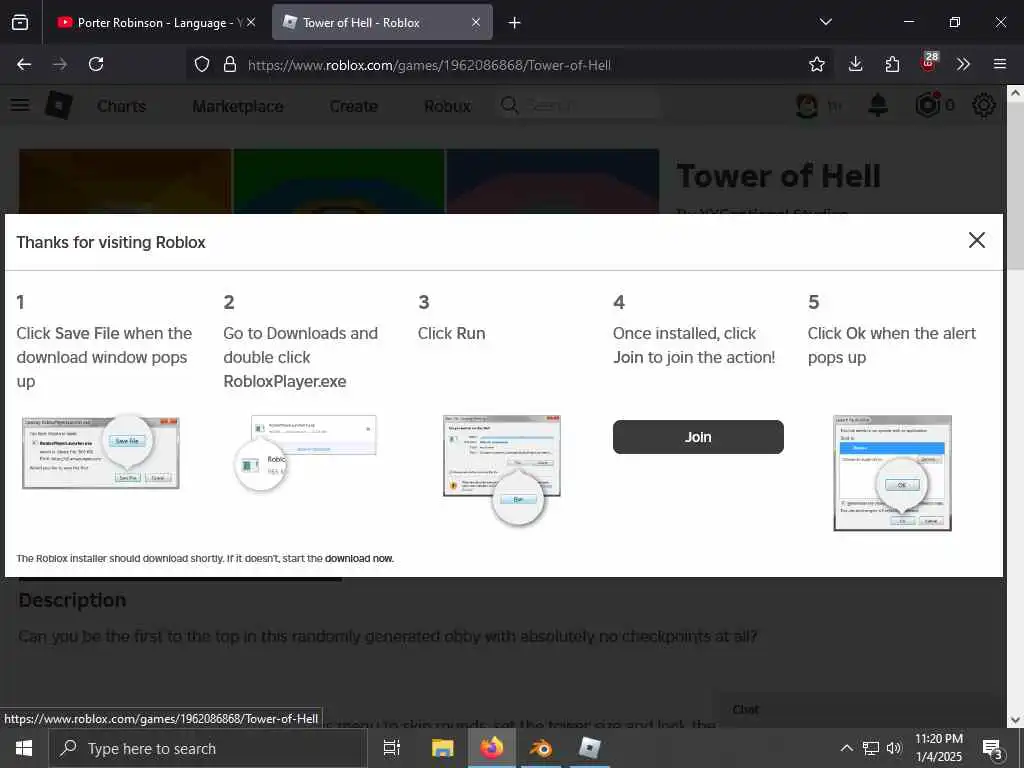
Task: Go back to previous page
Action: pyautogui.click(x=24, y=64)
